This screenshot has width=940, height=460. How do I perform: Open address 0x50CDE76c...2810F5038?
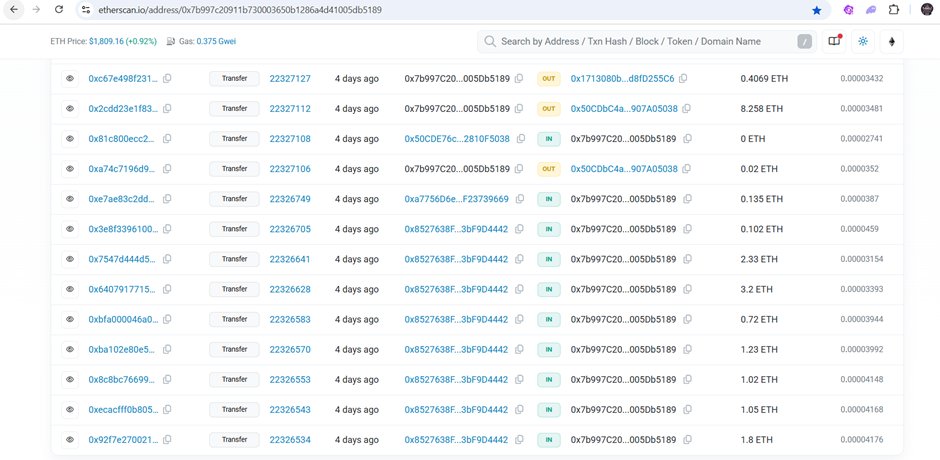click(x=457, y=139)
